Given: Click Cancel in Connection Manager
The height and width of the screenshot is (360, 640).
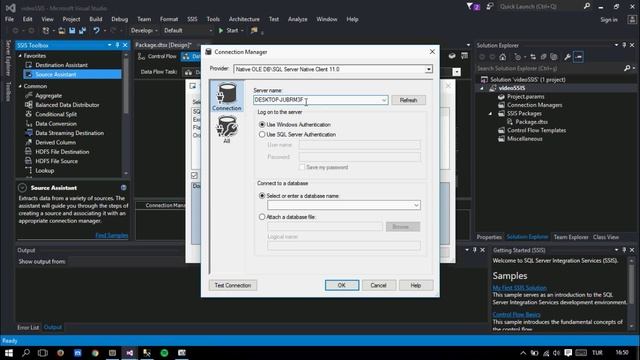Looking at the screenshot, I should (378, 285).
